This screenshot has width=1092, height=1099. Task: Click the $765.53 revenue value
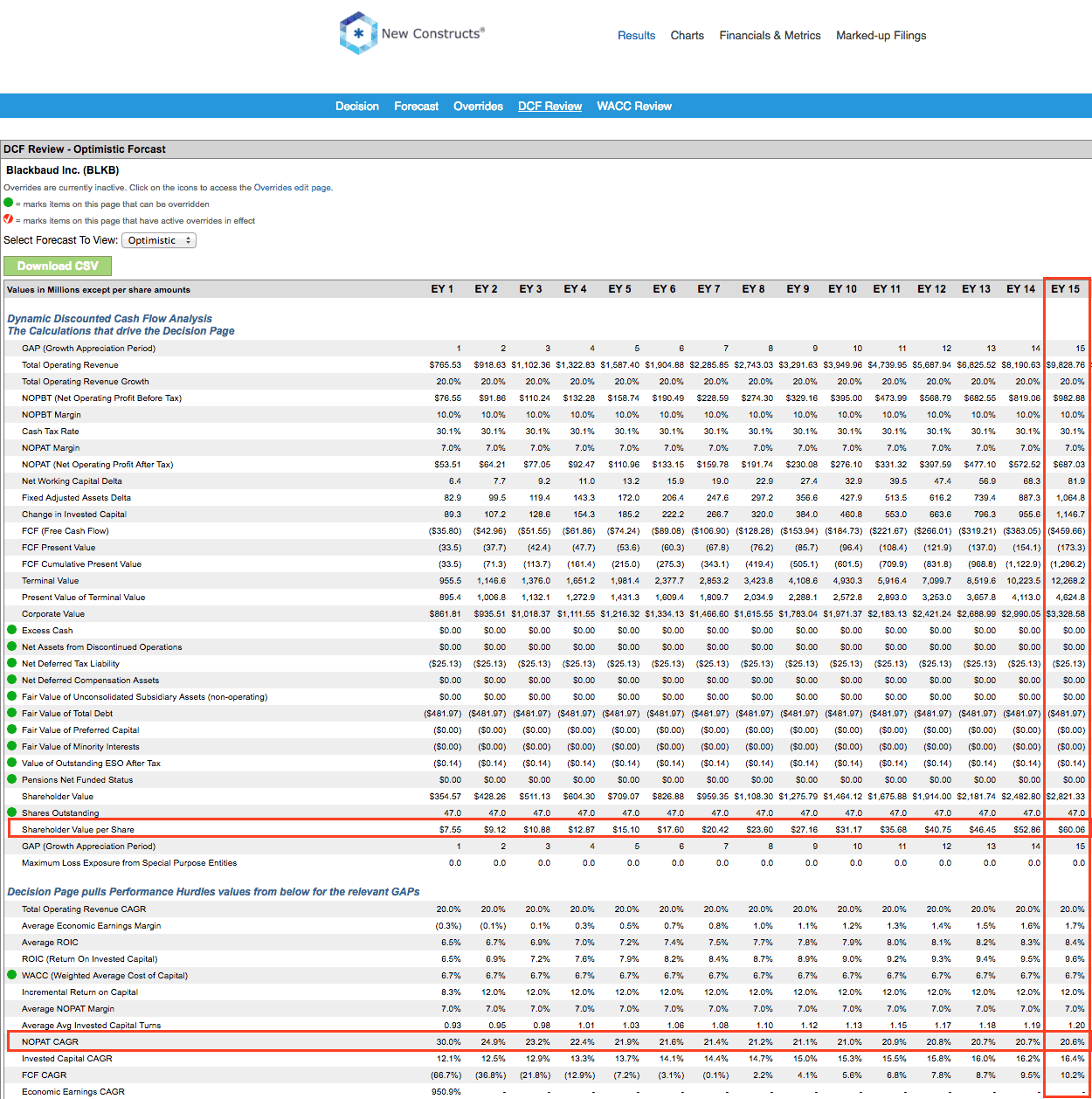pos(445,365)
